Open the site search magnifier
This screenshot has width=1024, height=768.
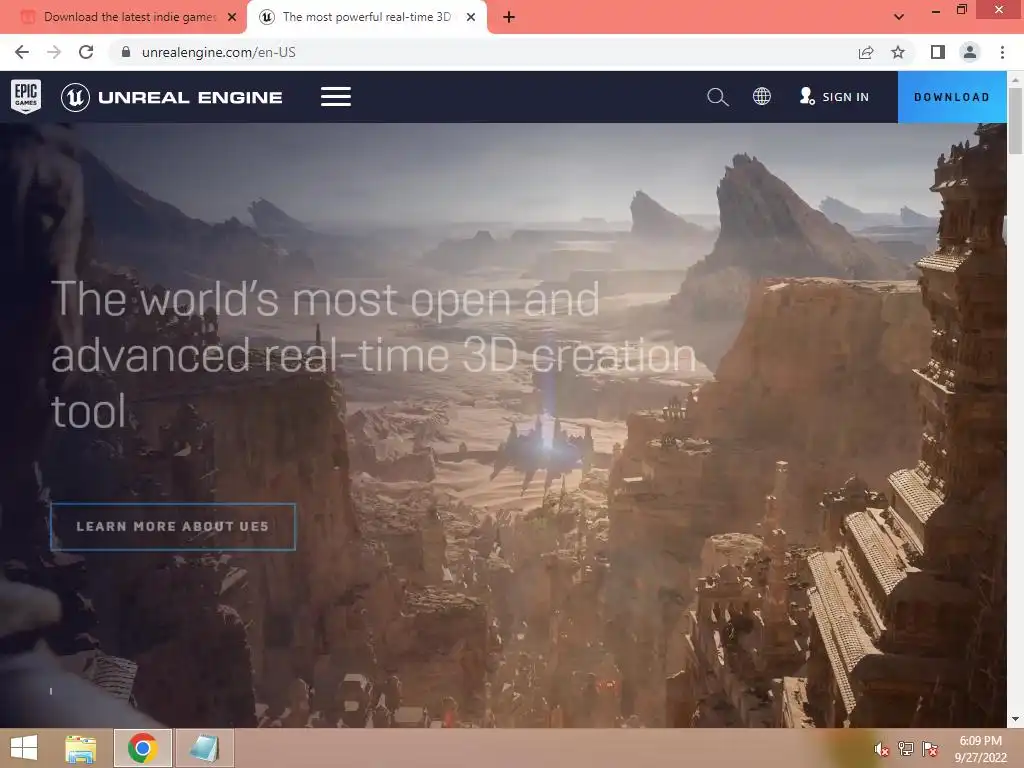point(717,97)
